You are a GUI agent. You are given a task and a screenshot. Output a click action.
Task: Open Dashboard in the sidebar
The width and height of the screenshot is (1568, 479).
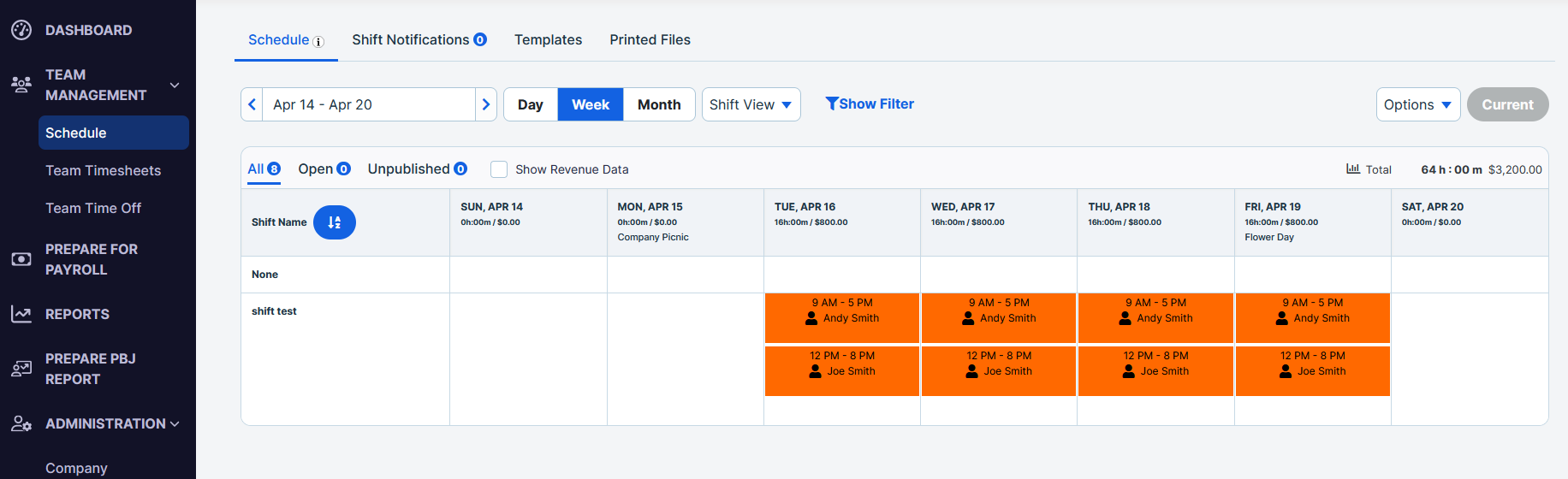click(89, 30)
